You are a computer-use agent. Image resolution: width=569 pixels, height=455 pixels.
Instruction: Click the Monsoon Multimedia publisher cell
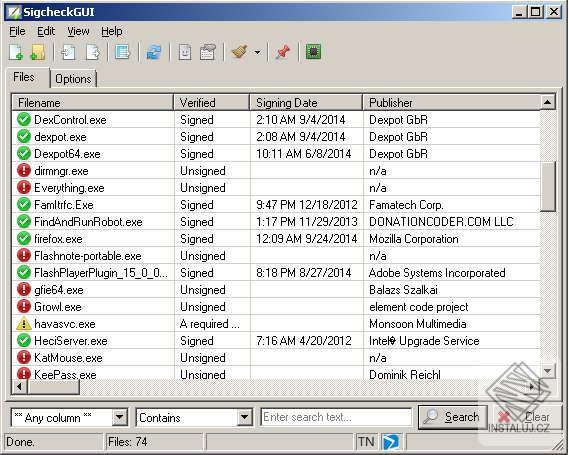click(x=417, y=324)
